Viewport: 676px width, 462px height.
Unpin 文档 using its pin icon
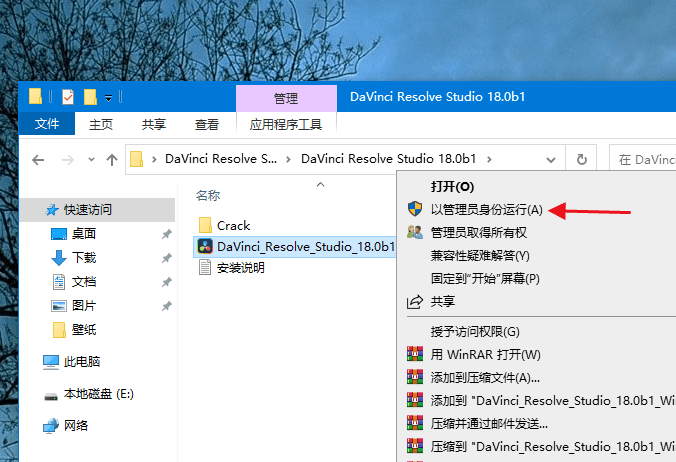pyautogui.click(x=166, y=282)
